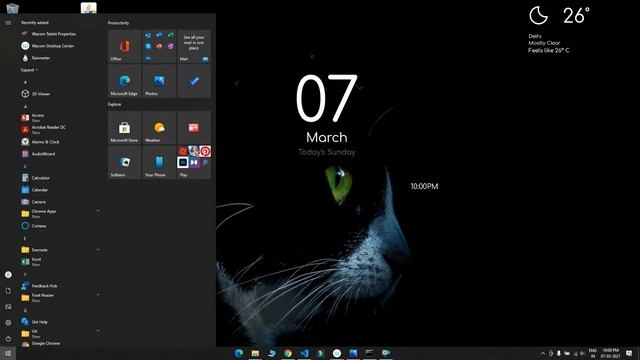The image size is (640, 360).
Task: Open the camera recorder taskbar icon
Action: (386, 353)
